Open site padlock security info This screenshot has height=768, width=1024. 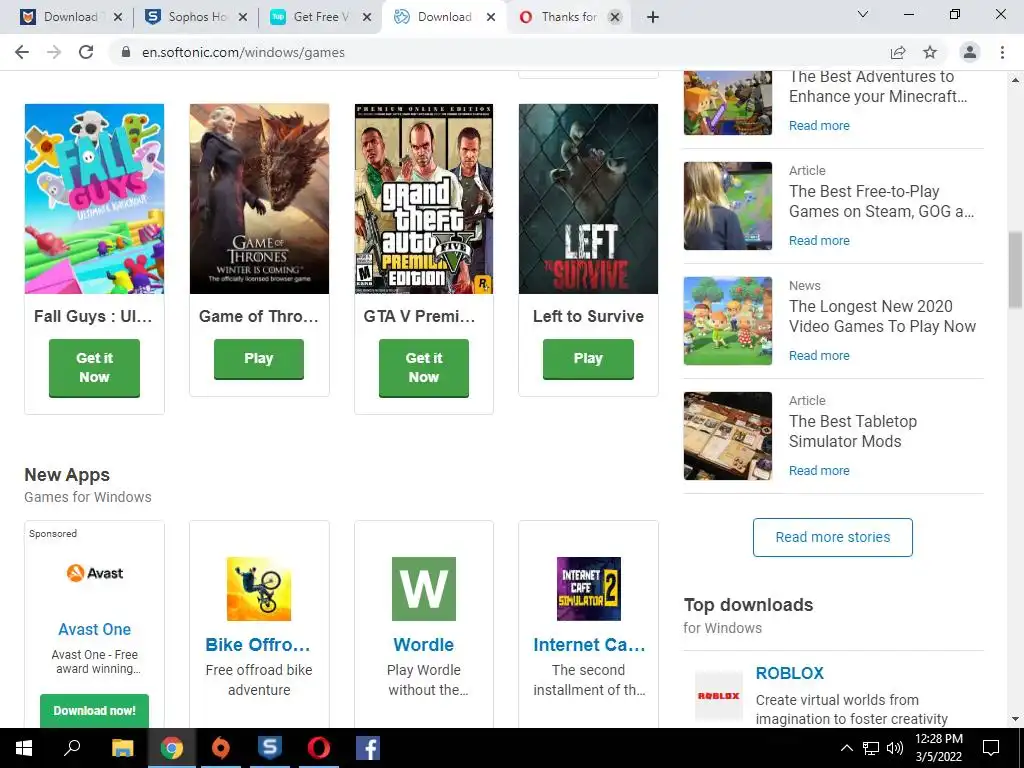[126, 52]
